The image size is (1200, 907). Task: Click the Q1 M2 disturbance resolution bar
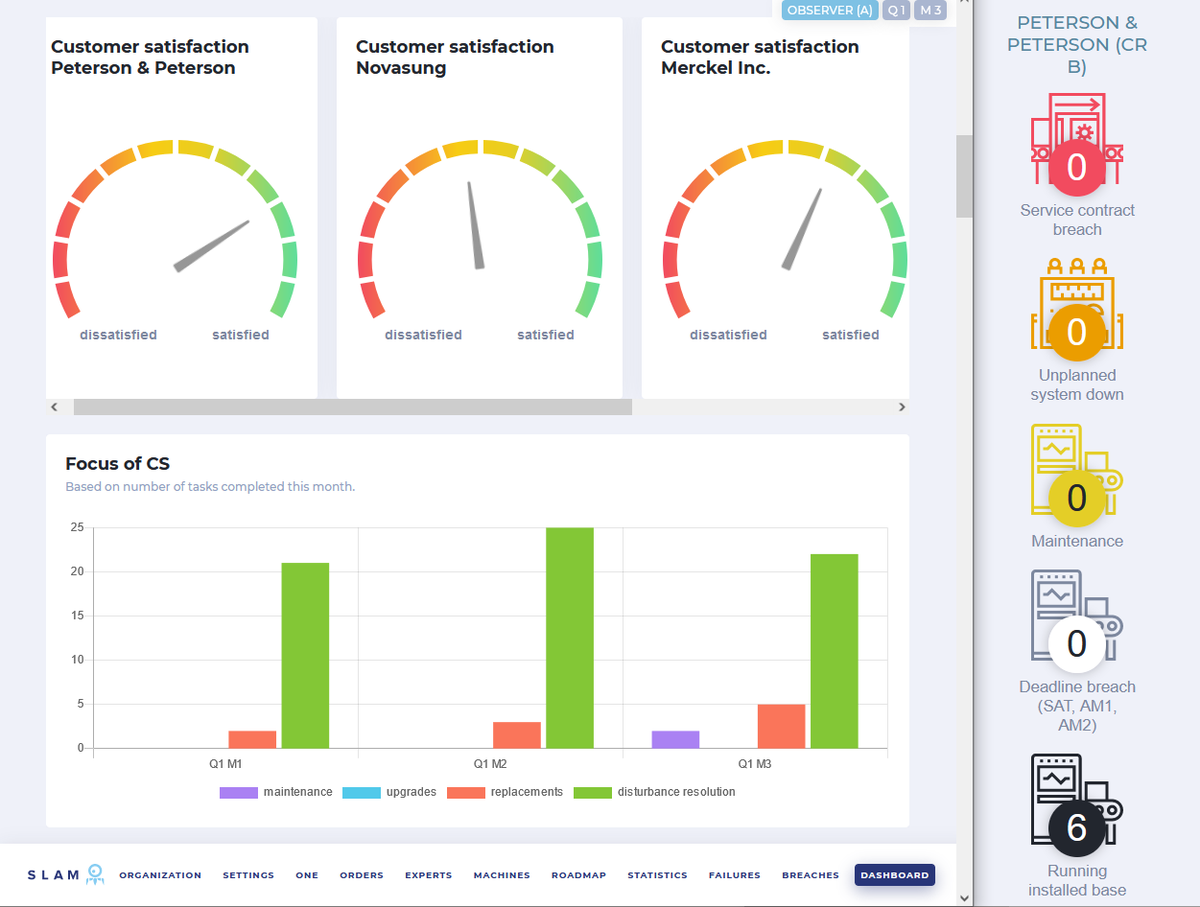(x=570, y=638)
